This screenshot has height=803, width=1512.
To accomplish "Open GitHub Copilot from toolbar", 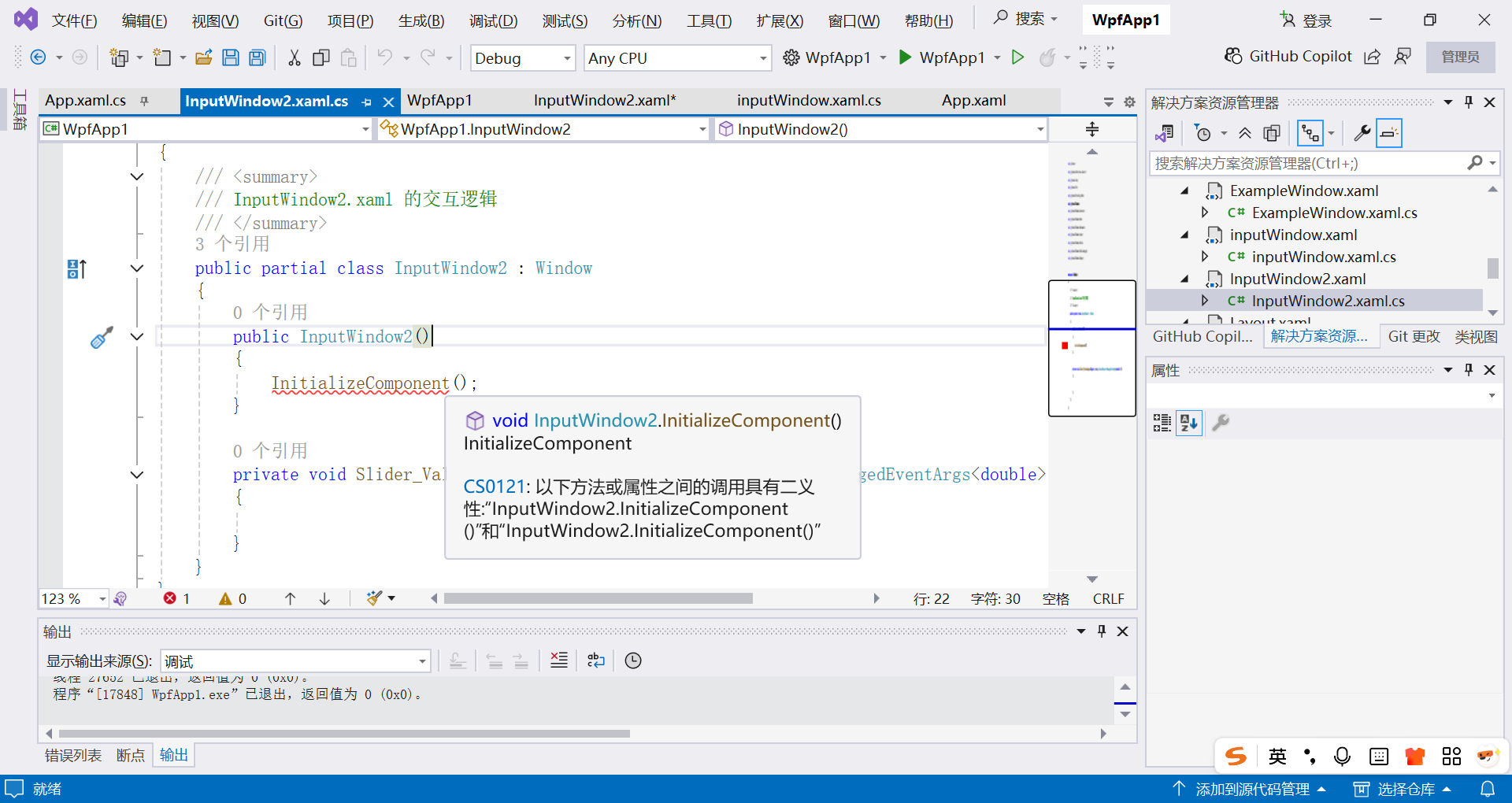I will (1288, 57).
